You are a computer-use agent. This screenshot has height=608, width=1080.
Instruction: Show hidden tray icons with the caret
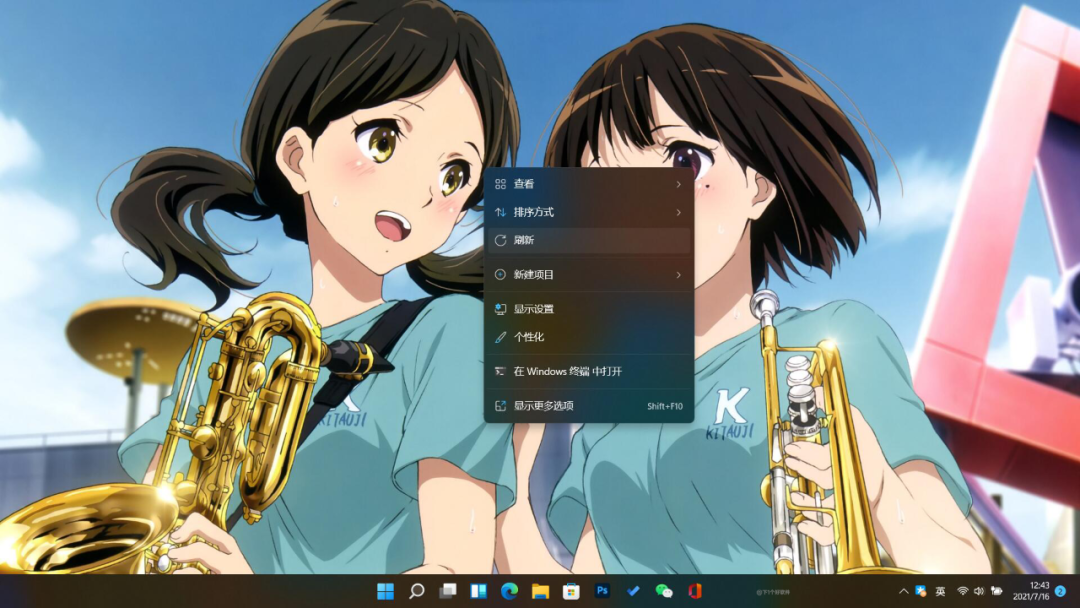903,591
